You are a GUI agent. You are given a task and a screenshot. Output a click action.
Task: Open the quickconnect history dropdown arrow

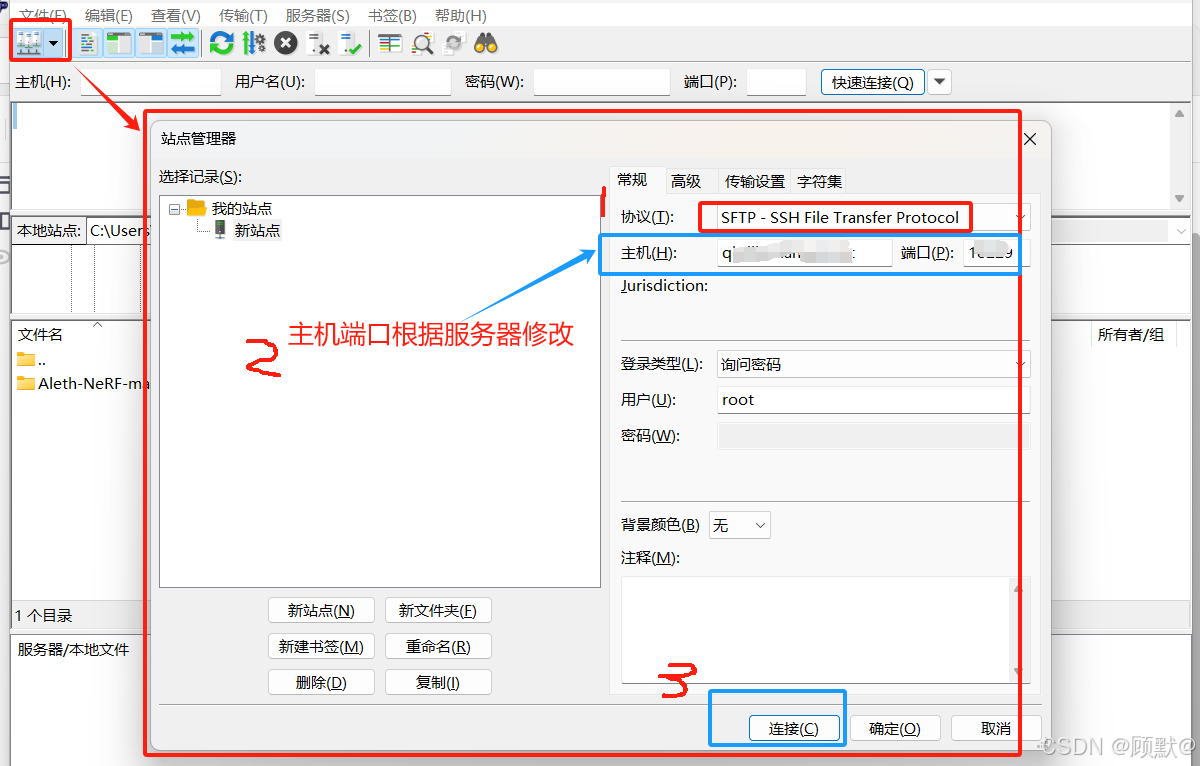coord(939,82)
